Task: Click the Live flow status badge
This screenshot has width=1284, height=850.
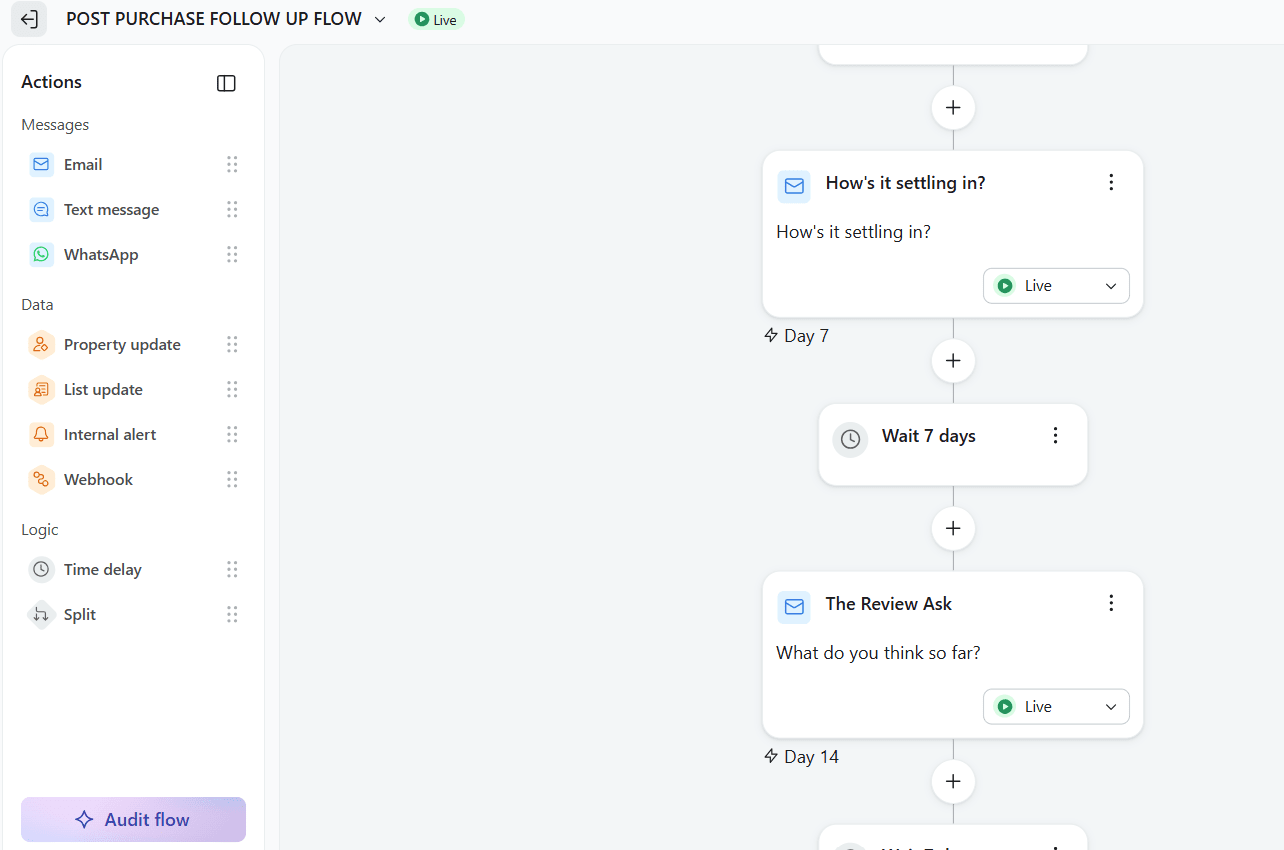Action: [x=436, y=19]
